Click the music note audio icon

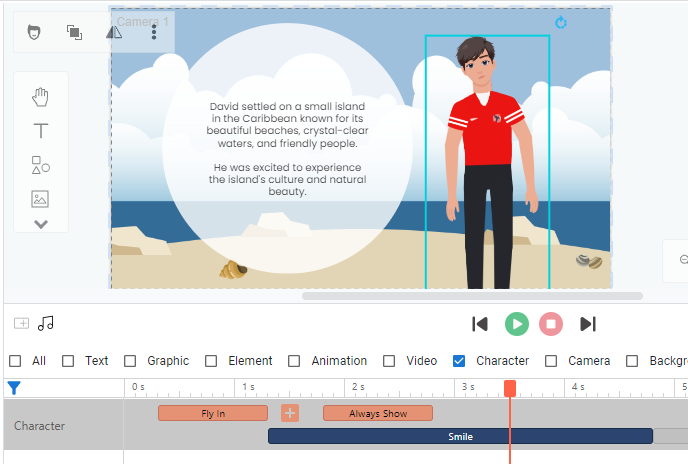pos(46,323)
